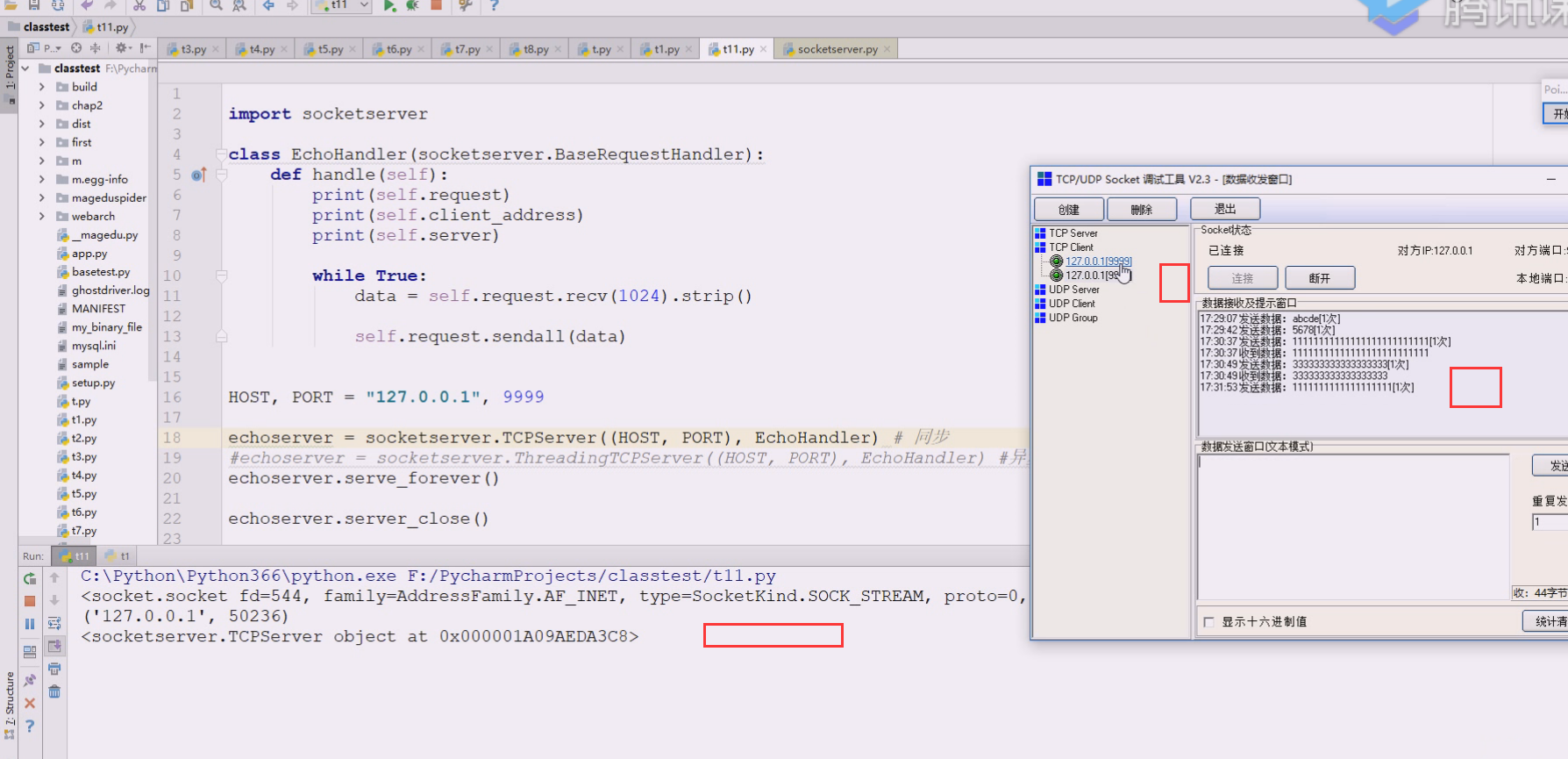Screen dimensions: 1568x759
Task: Expand the mageduspider folder
Action: coord(41,197)
